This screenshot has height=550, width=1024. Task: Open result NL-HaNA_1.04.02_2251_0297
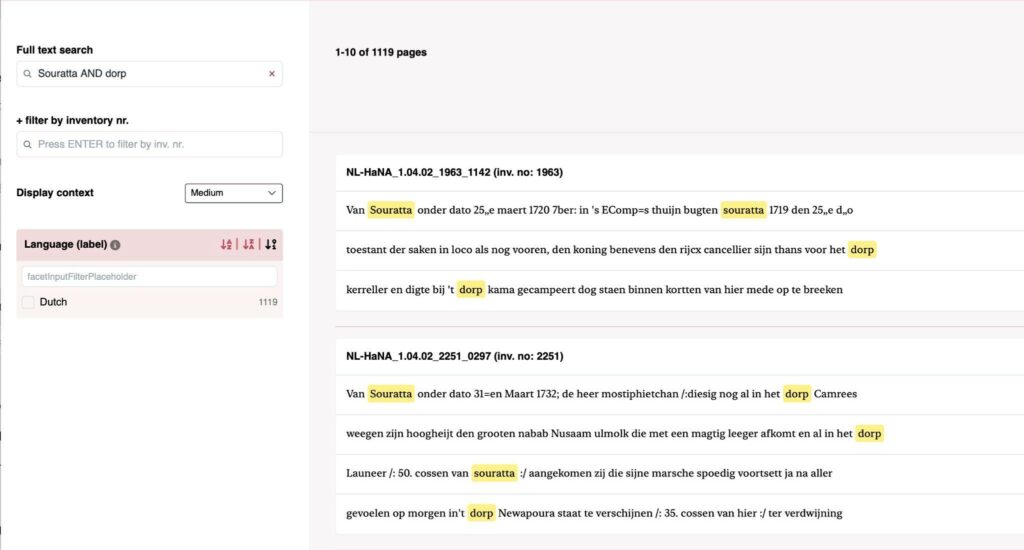pyautogui.click(x=454, y=356)
